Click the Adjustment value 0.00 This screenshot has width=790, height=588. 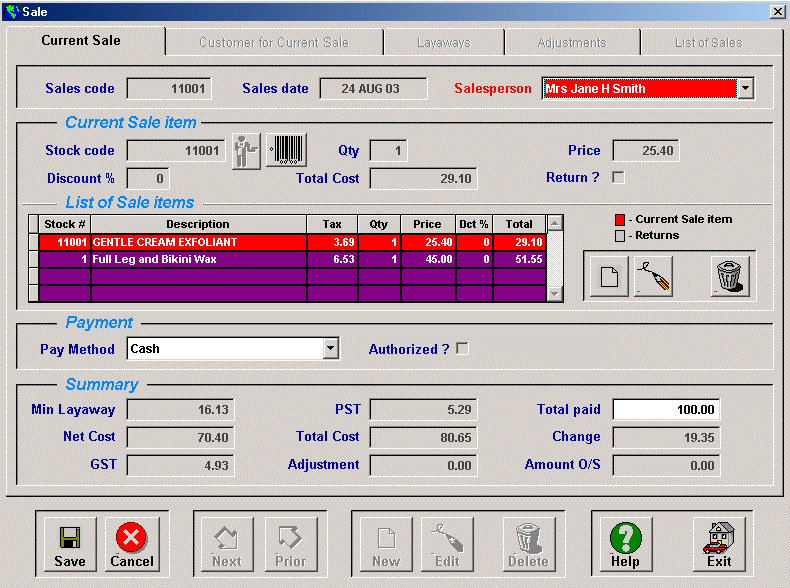click(423, 466)
